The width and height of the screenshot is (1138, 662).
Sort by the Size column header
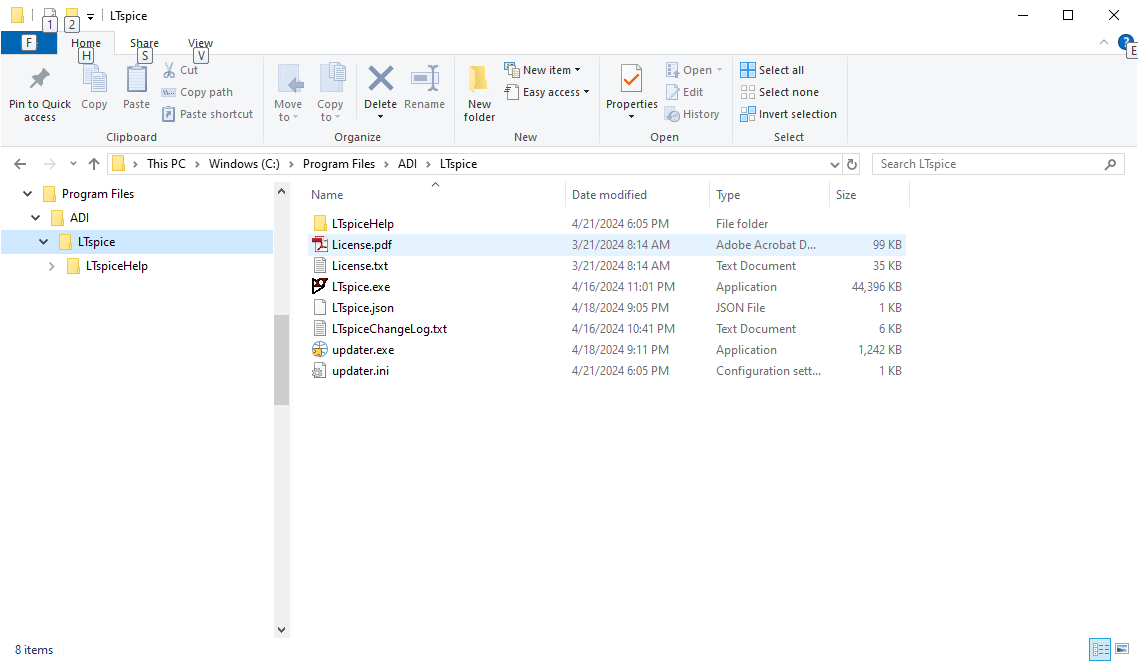[846, 195]
